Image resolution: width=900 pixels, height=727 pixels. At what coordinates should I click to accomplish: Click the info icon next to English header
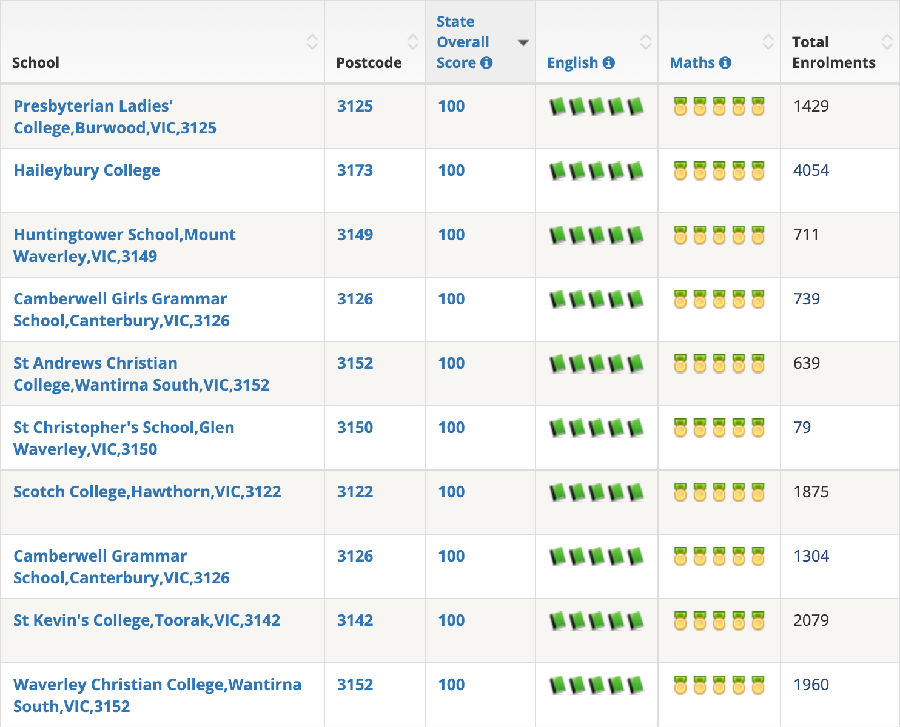click(x=608, y=63)
